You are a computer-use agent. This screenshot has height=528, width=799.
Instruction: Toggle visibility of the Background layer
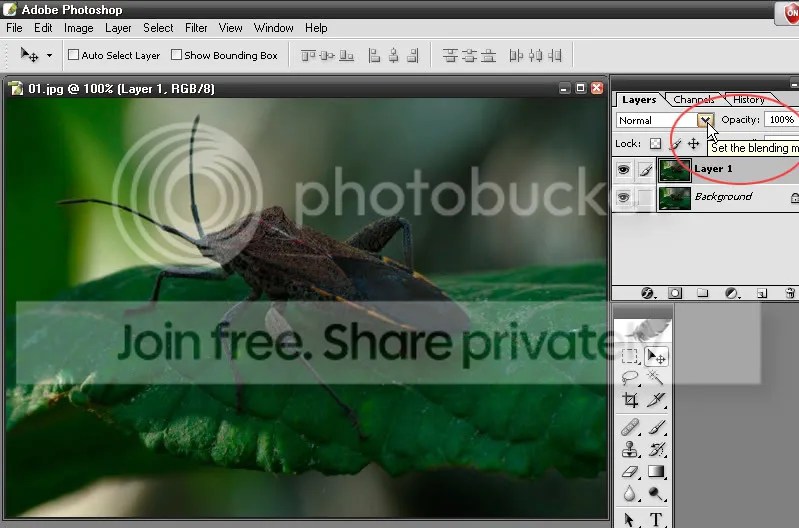(623, 197)
